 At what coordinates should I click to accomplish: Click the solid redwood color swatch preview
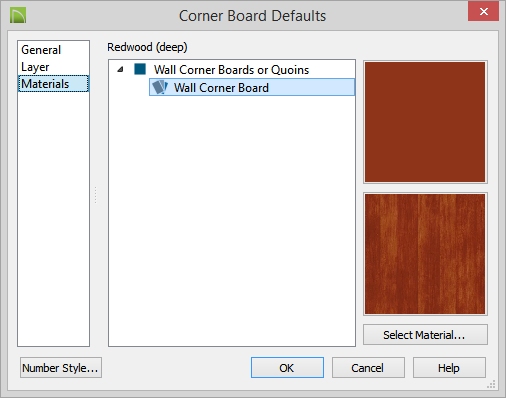coord(425,122)
